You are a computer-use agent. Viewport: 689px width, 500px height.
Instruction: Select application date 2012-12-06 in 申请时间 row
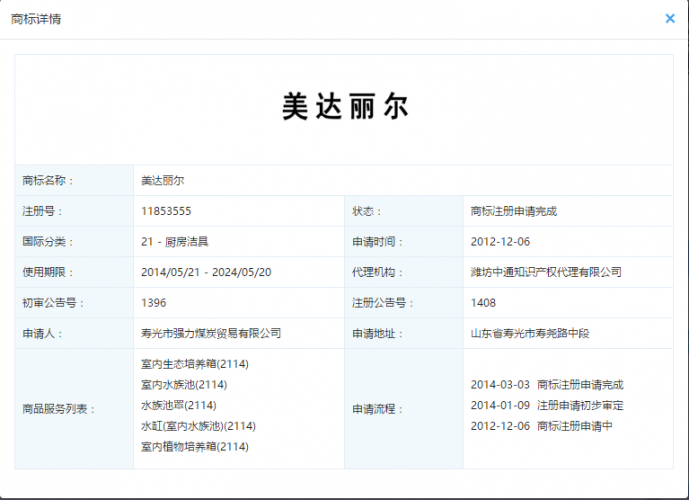tap(500, 242)
